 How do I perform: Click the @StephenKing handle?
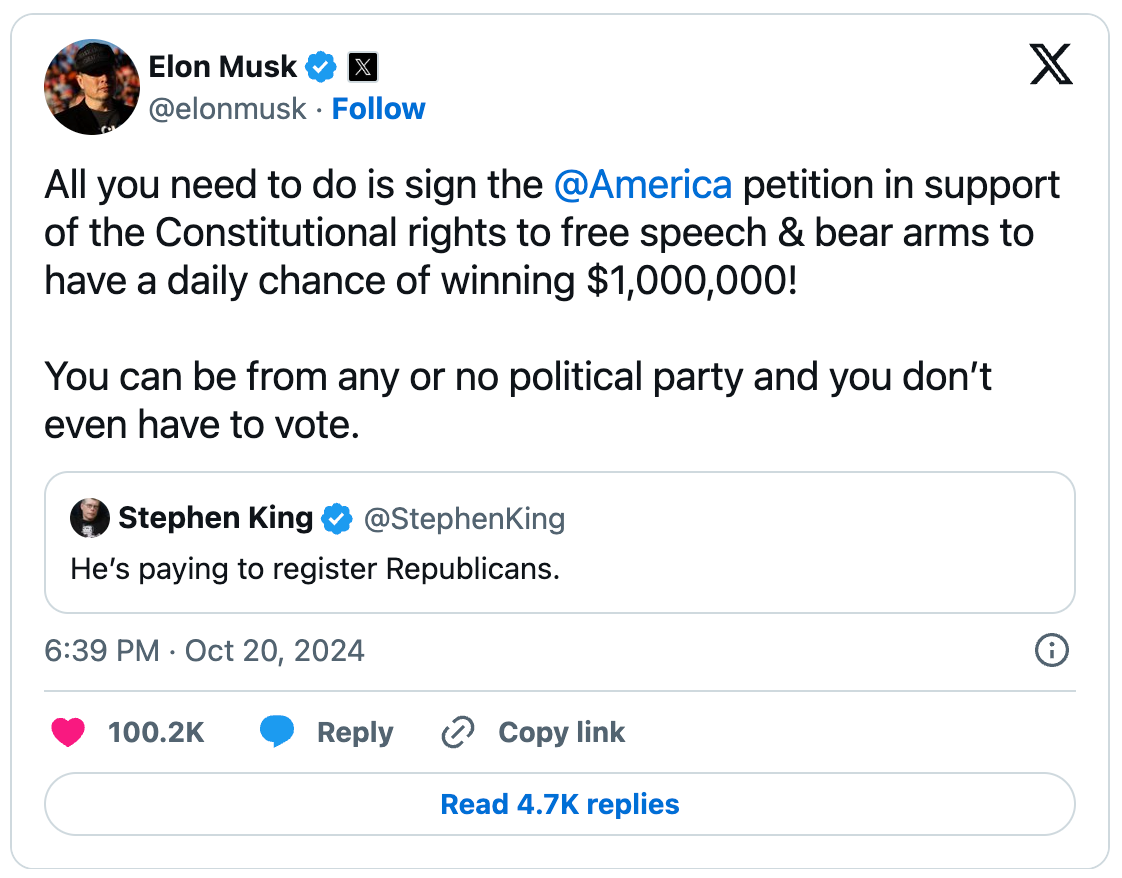click(463, 519)
